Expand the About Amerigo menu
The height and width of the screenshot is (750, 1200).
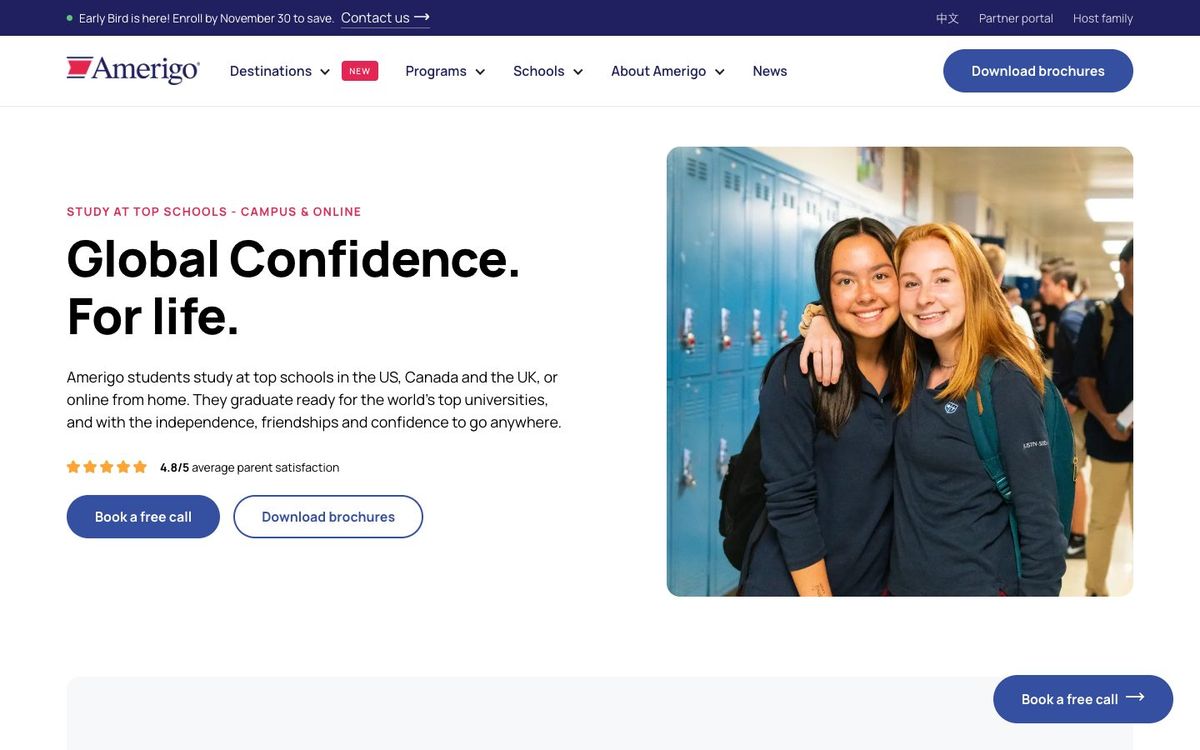(668, 71)
